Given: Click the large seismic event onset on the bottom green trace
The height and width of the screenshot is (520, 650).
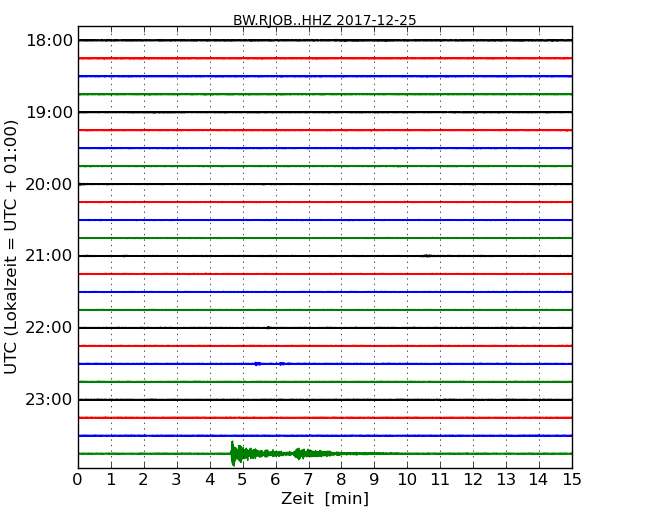Looking at the screenshot, I should coord(233,454).
